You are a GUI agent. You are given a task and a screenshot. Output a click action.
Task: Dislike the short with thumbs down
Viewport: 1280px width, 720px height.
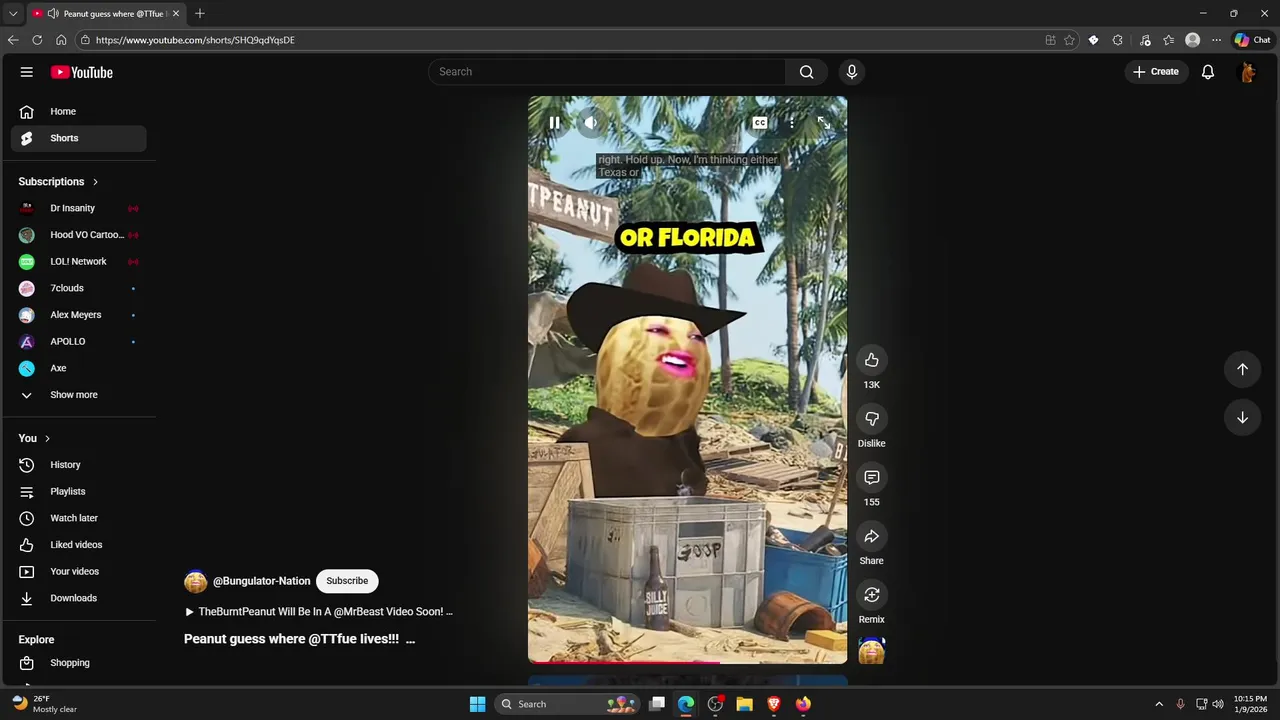(872, 419)
